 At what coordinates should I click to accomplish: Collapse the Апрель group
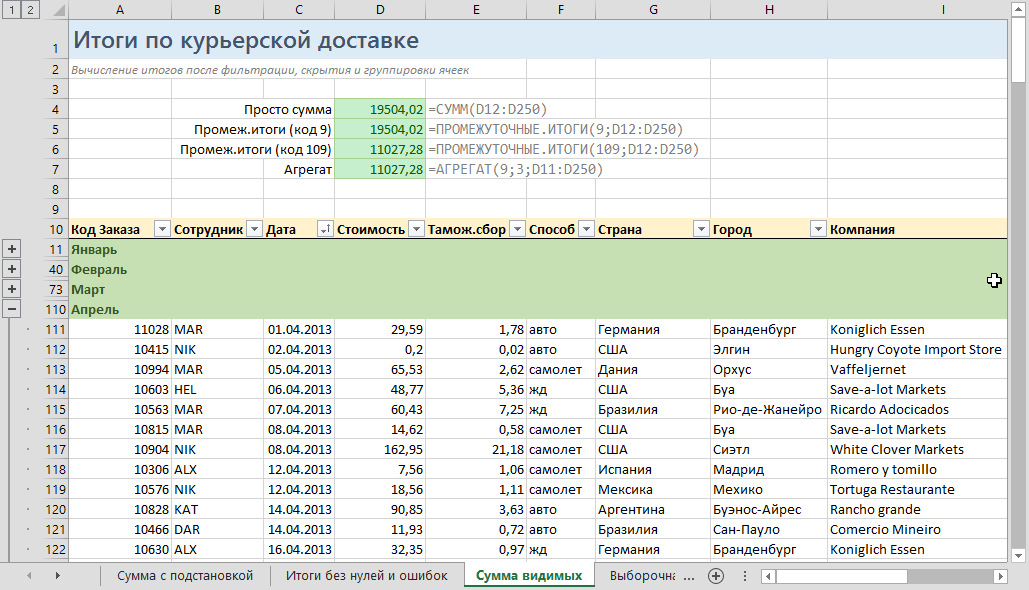[12, 309]
